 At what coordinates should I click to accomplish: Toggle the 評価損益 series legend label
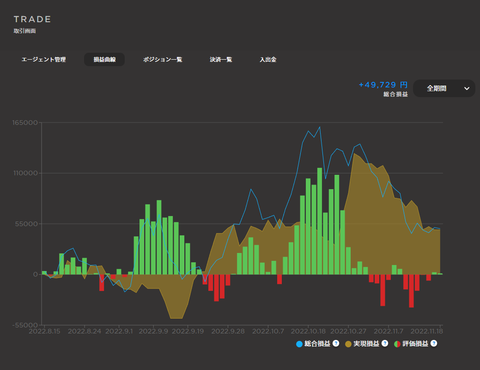415,344
